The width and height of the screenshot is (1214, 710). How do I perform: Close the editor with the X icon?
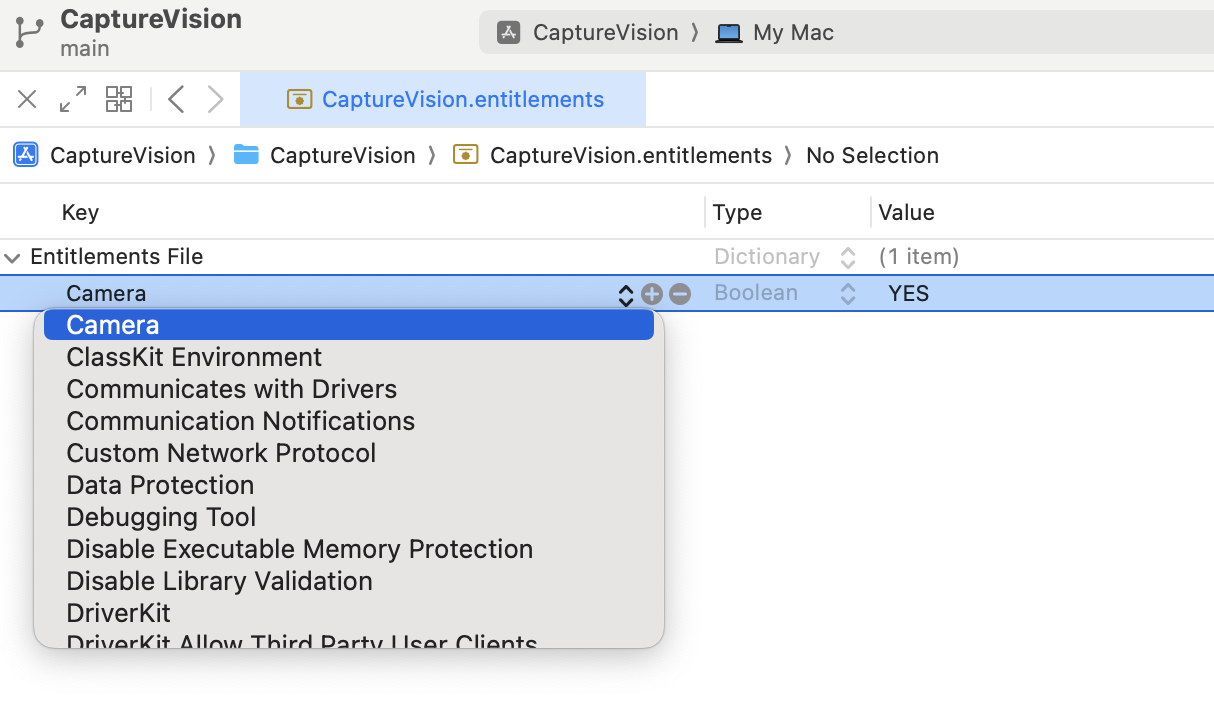tap(27, 99)
